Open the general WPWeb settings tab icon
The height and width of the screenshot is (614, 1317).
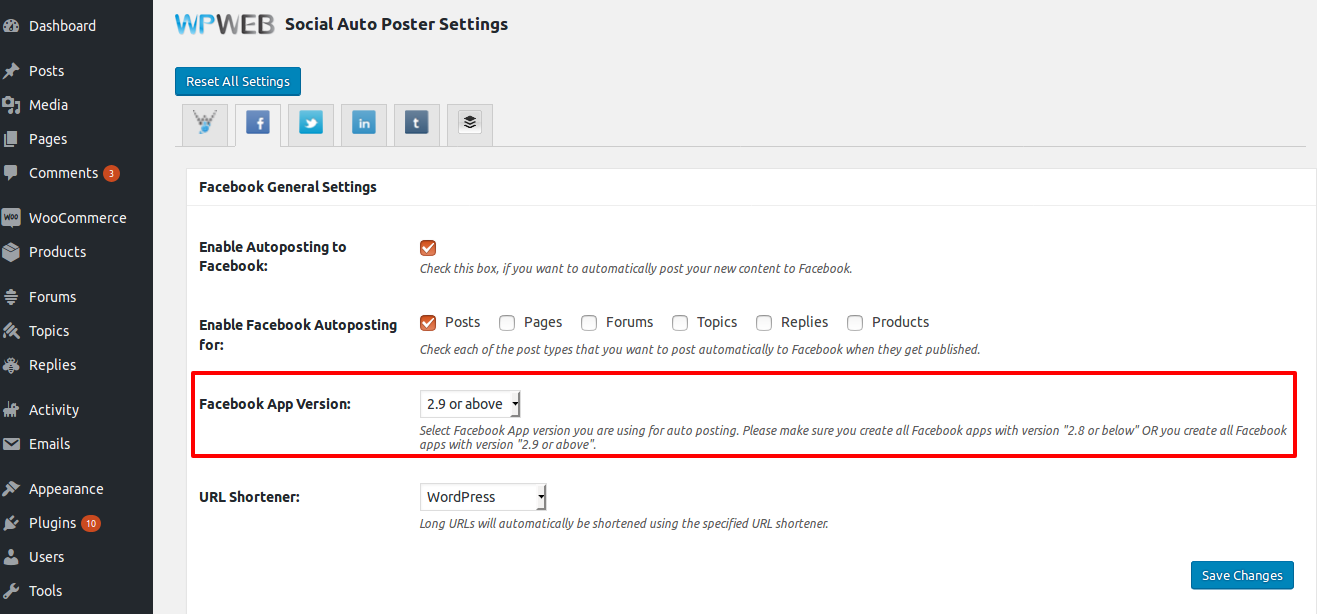[205, 124]
